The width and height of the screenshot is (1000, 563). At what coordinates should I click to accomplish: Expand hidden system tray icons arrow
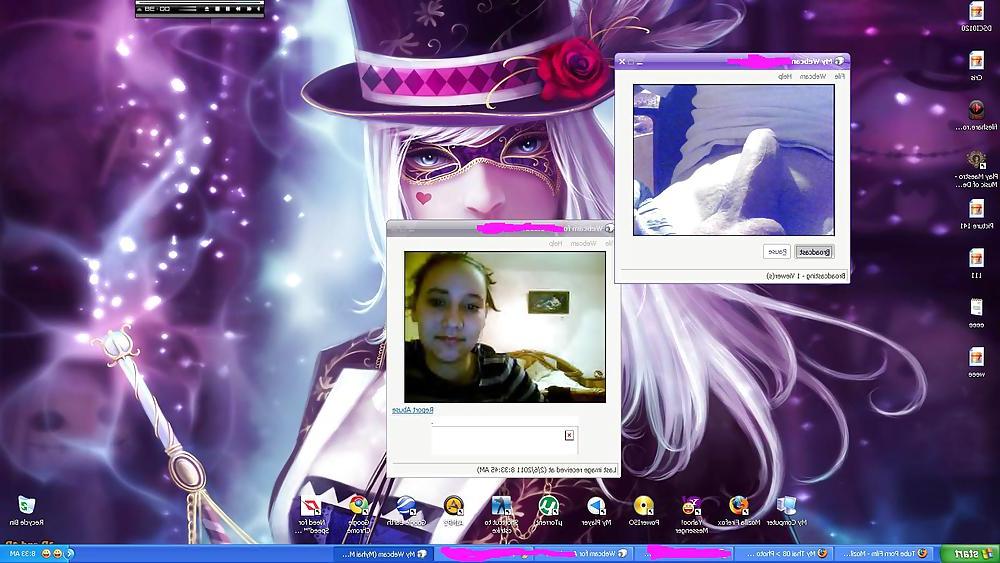click(70, 553)
